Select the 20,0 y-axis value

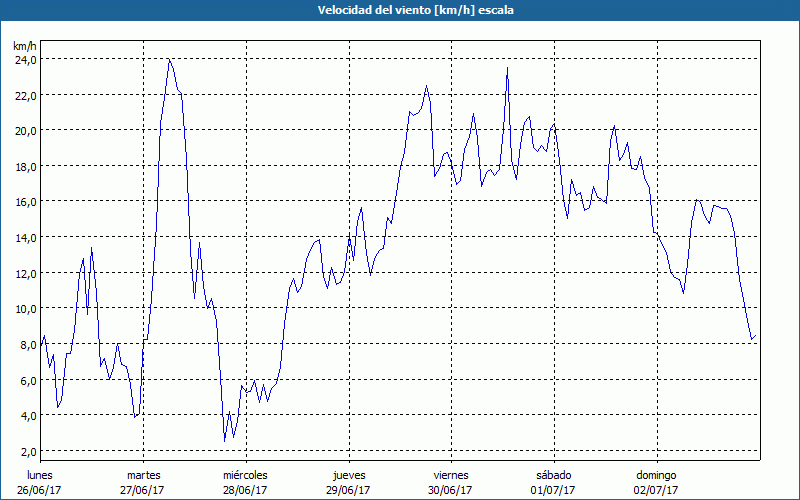(25, 130)
